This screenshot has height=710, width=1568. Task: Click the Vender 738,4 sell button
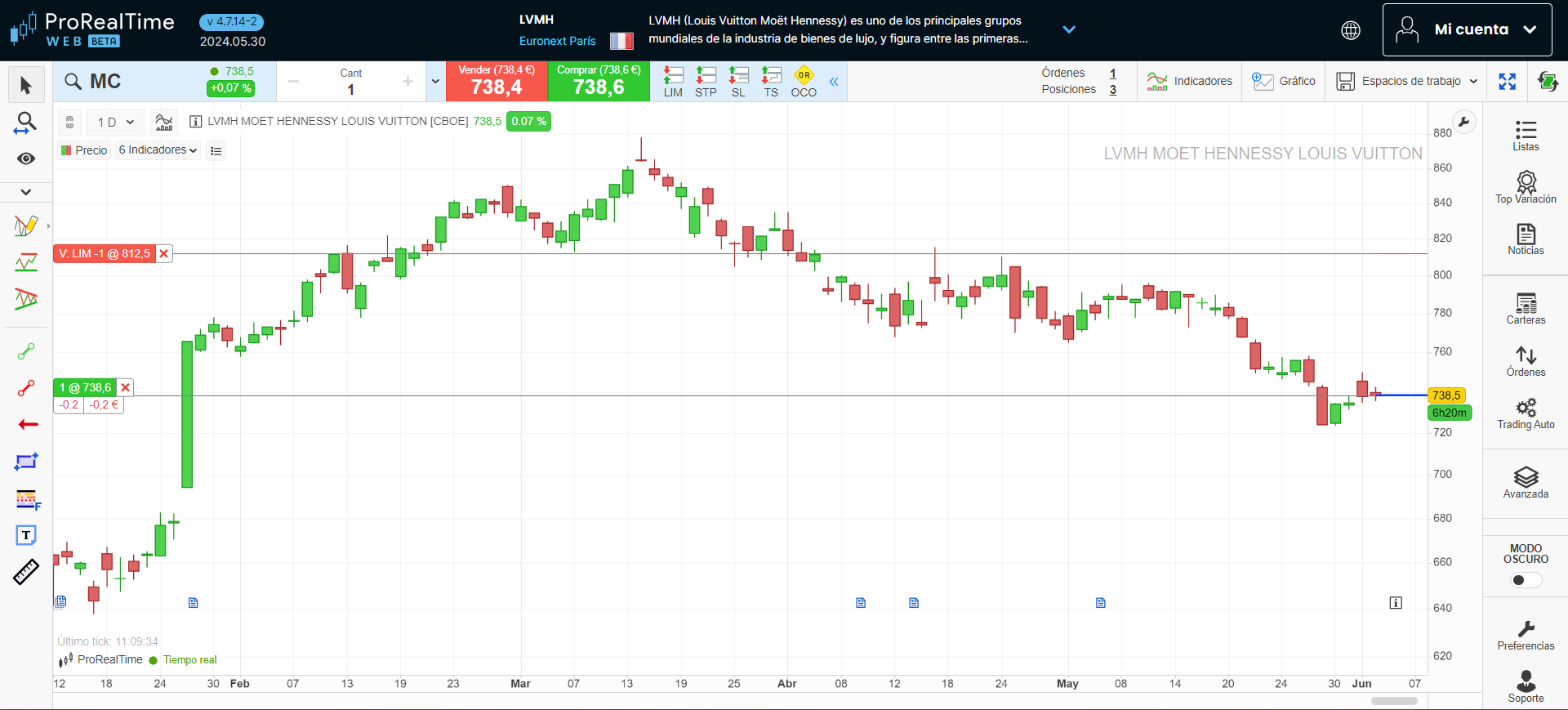click(x=497, y=82)
